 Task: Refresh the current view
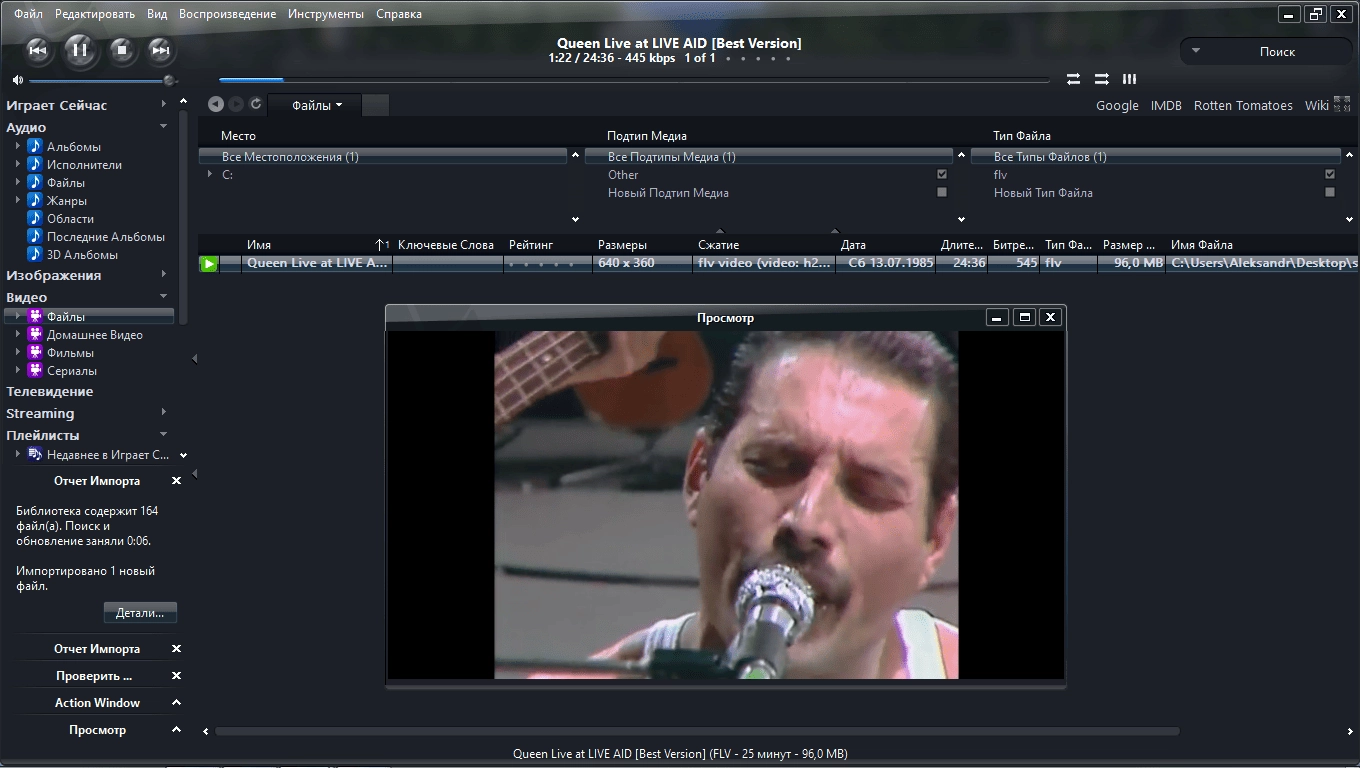point(256,104)
